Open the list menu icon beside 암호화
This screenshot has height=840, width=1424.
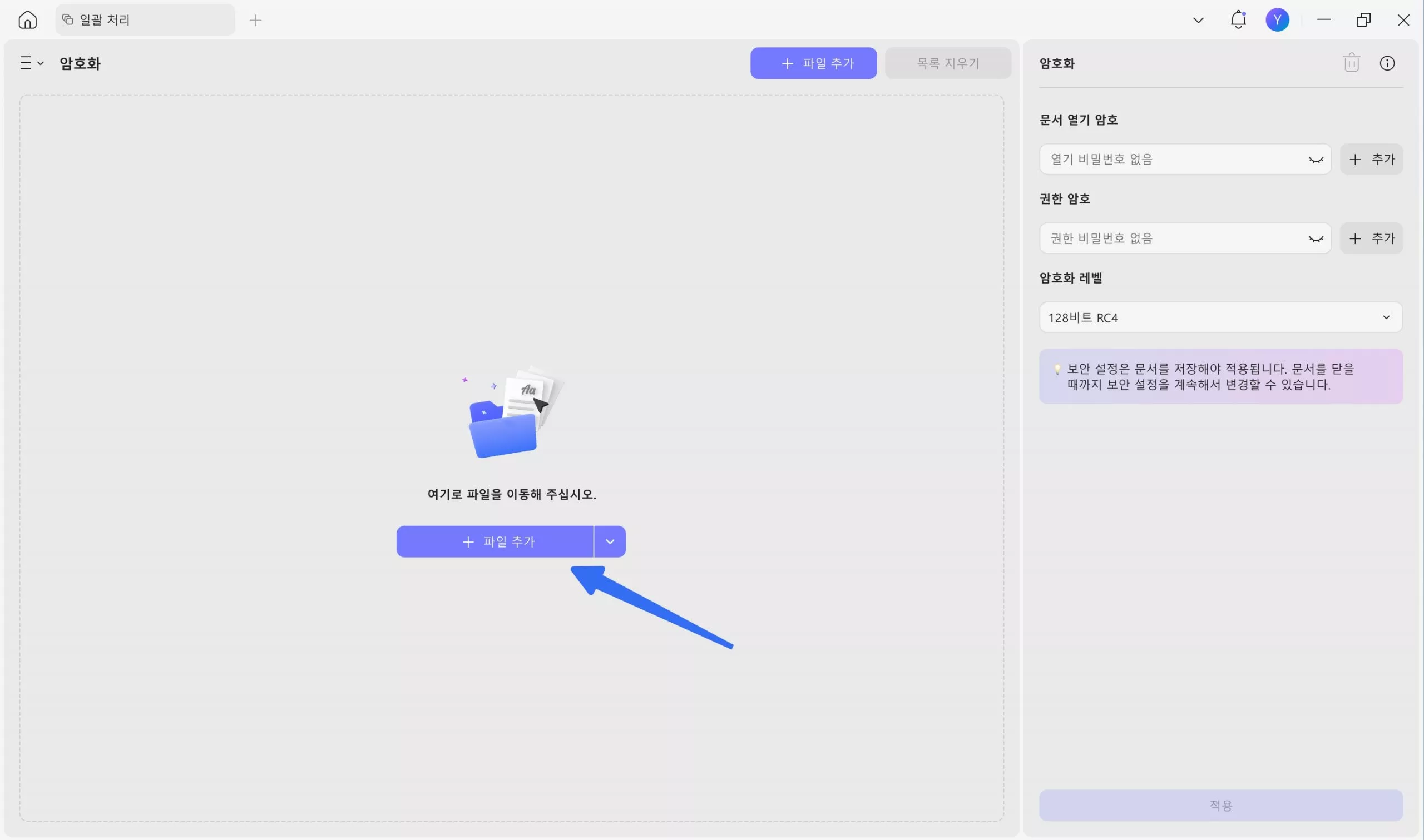click(31, 63)
